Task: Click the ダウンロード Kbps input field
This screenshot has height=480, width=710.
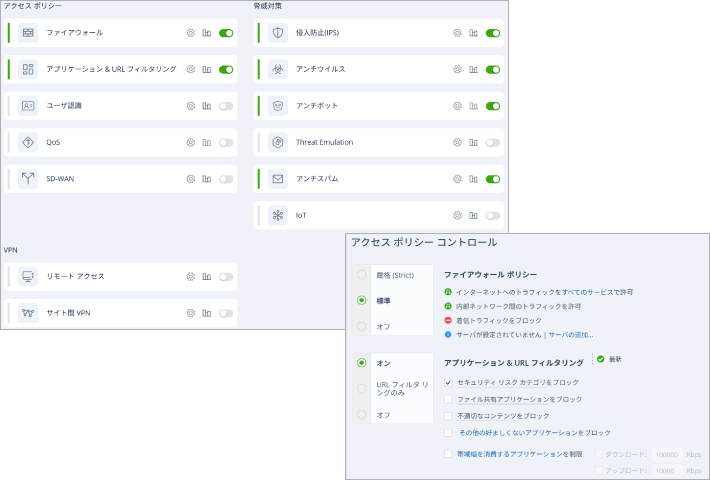Action: pyautogui.click(x=667, y=455)
